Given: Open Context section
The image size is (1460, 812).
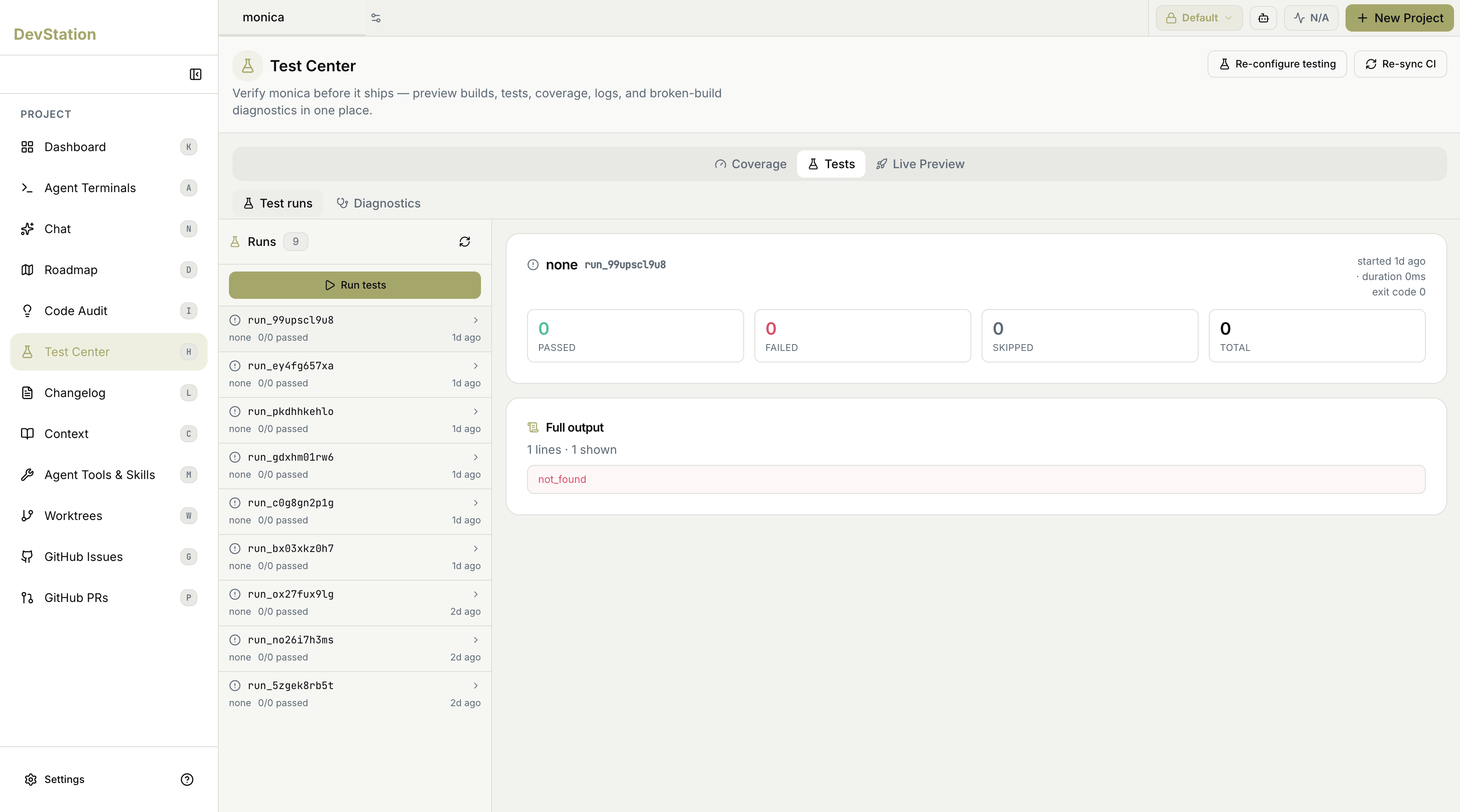Looking at the screenshot, I should (109, 433).
